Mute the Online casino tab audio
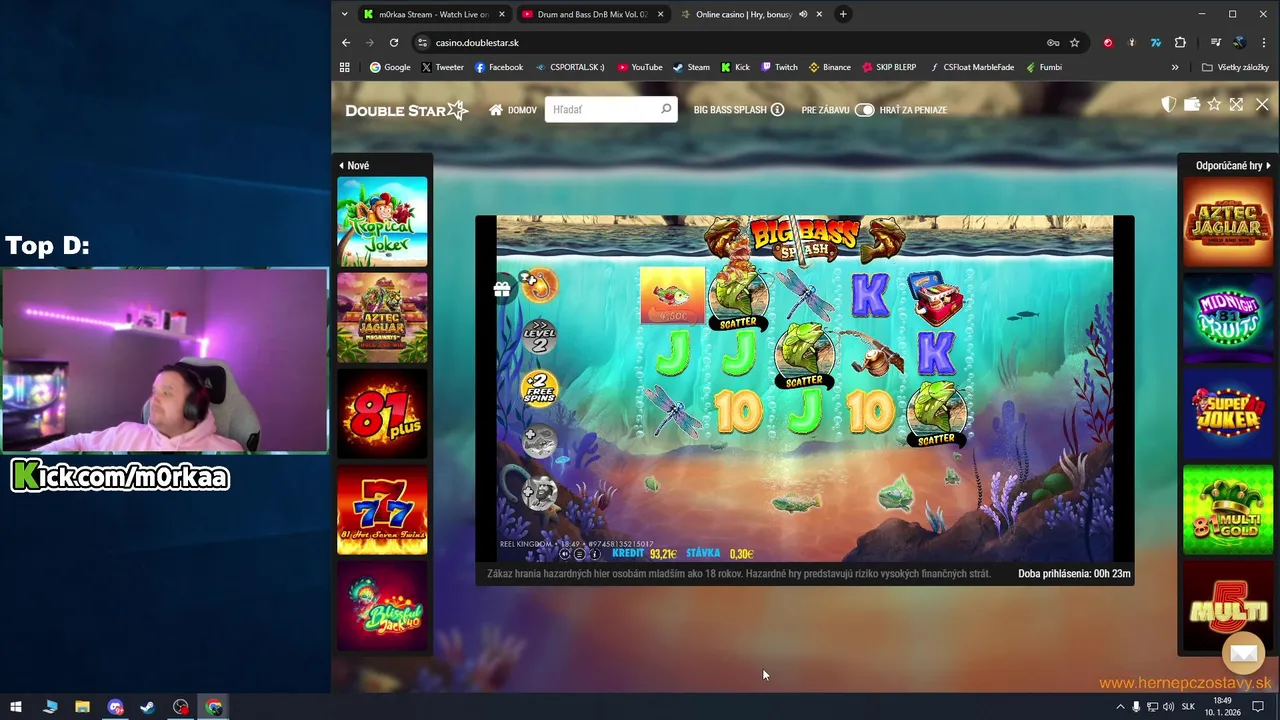The height and width of the screenshot is (720, 1280). coord(803,14)
